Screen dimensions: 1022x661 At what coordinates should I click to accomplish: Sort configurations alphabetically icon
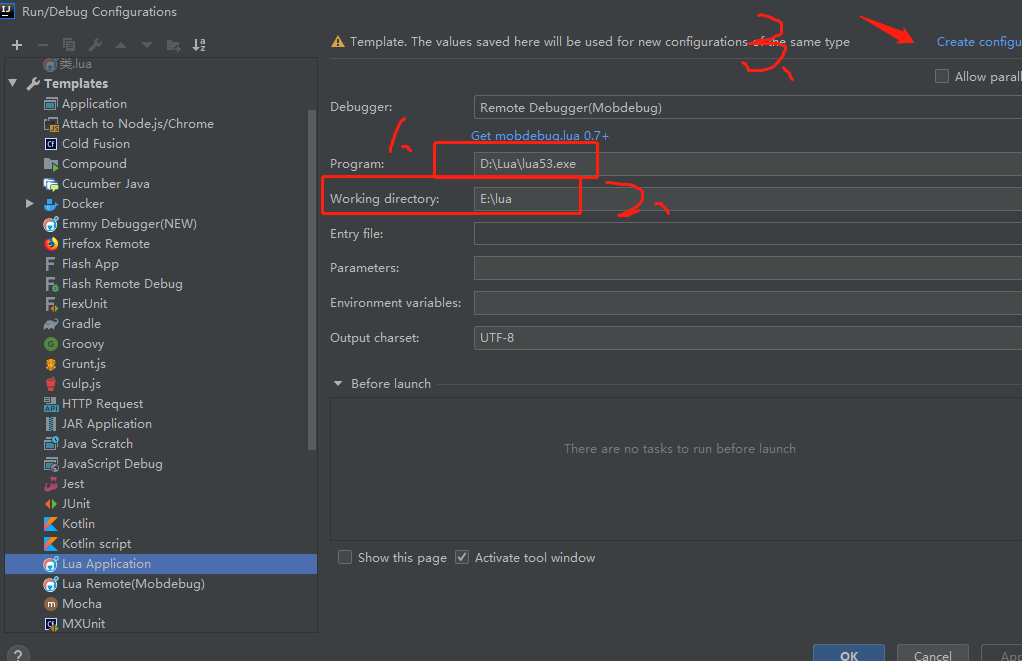click(x=199, y=45)
